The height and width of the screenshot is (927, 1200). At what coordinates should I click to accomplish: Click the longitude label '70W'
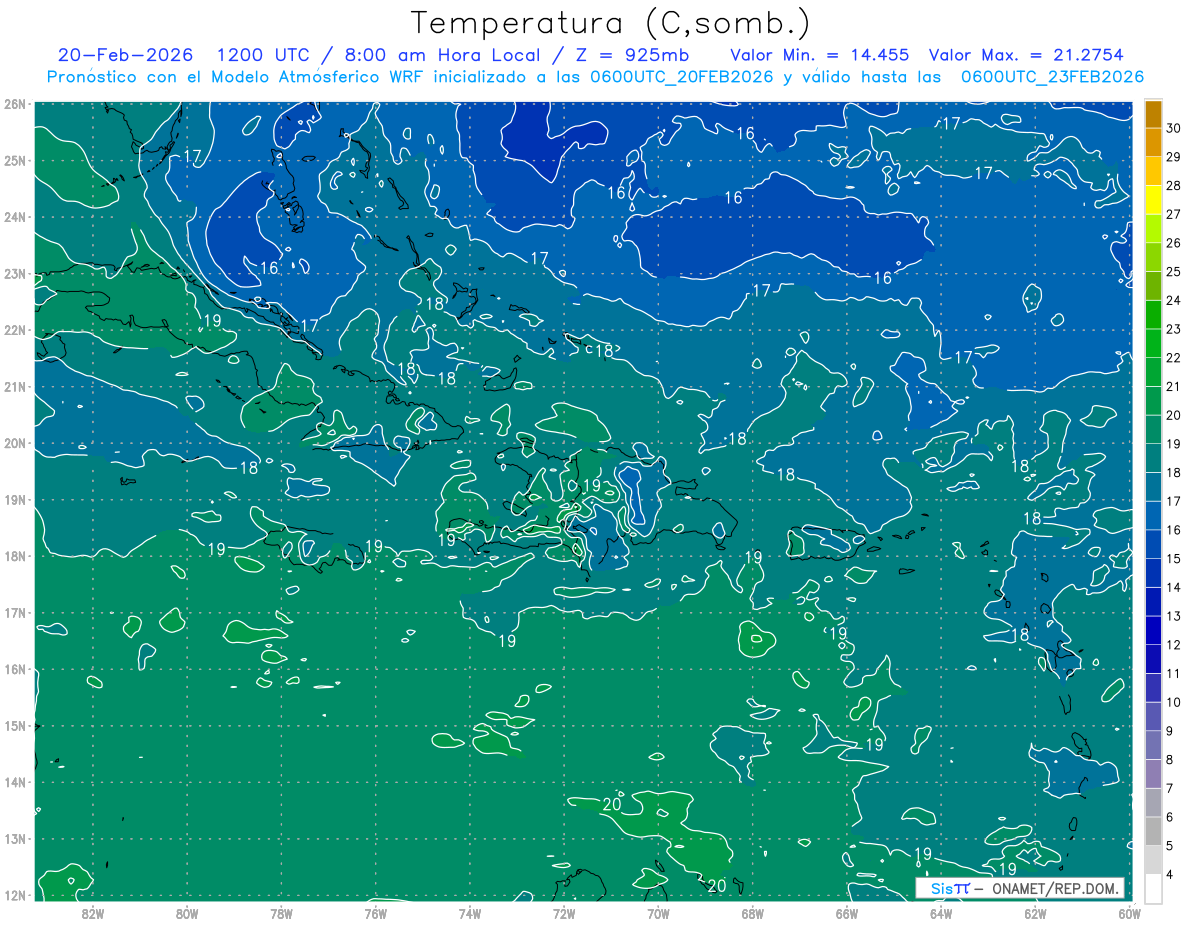tap(658, 914)
